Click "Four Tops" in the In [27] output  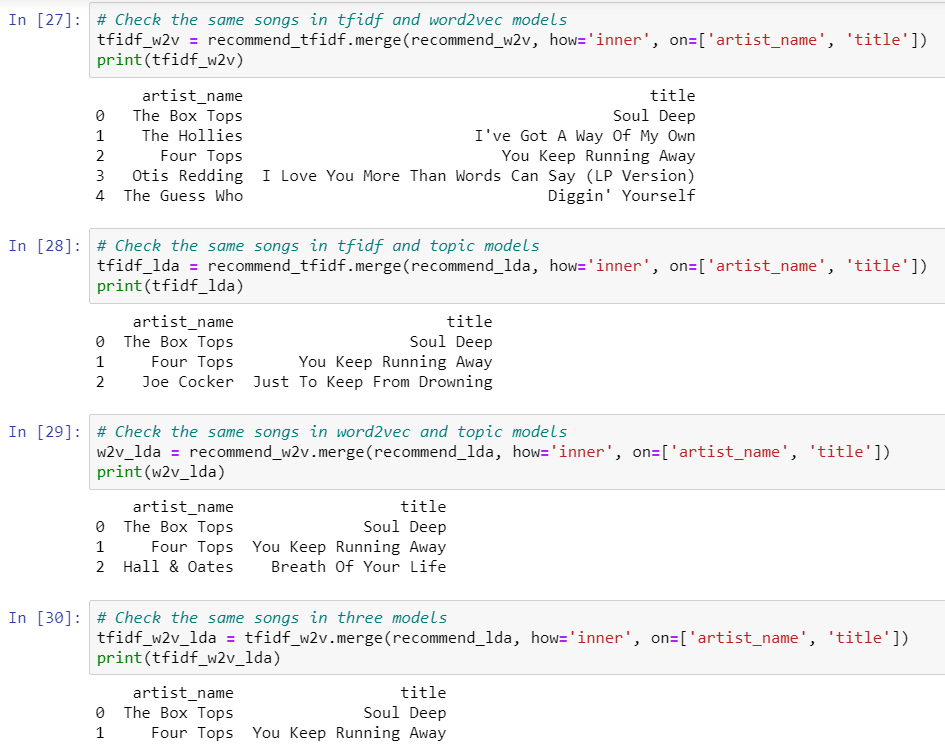[x=201, y=156]
